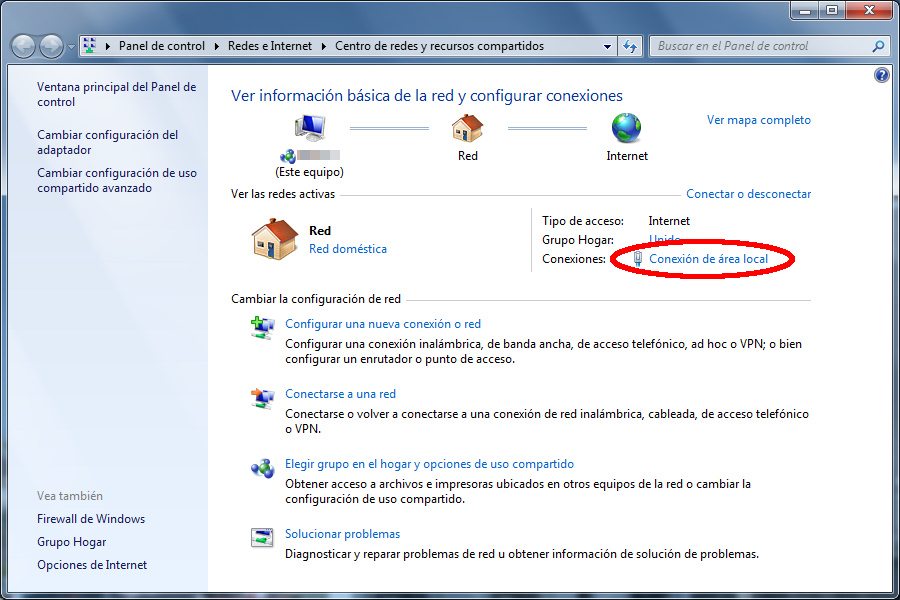Close the Control Panel window
900x600 pixels.
pos(869,10)
